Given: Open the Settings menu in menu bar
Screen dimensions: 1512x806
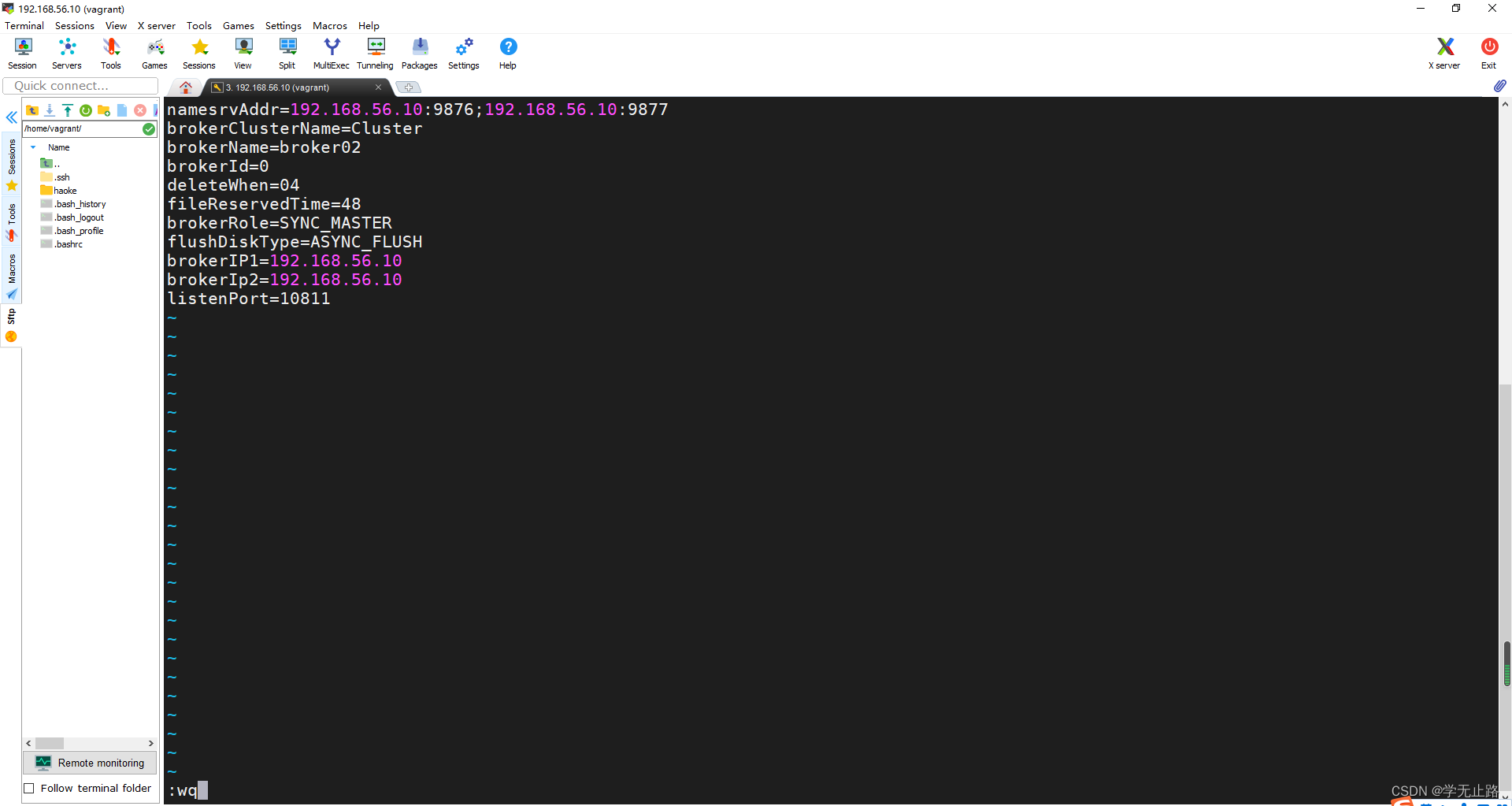Looking at the screenshot, I should pos(283,26).
